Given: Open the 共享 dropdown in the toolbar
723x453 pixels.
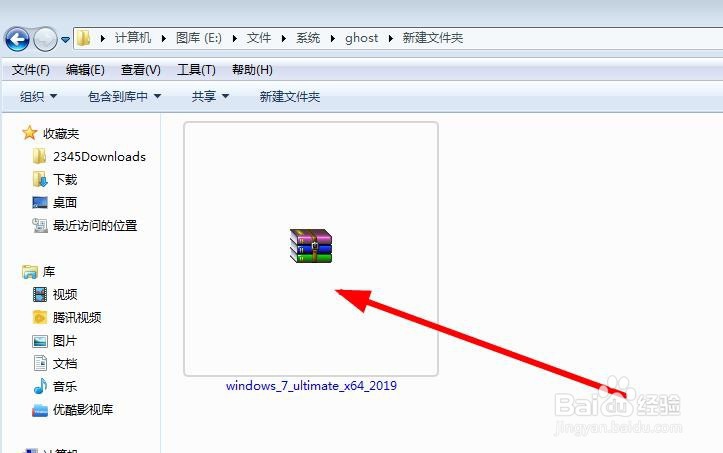Looking at the screenshot, I should [210, 96].
